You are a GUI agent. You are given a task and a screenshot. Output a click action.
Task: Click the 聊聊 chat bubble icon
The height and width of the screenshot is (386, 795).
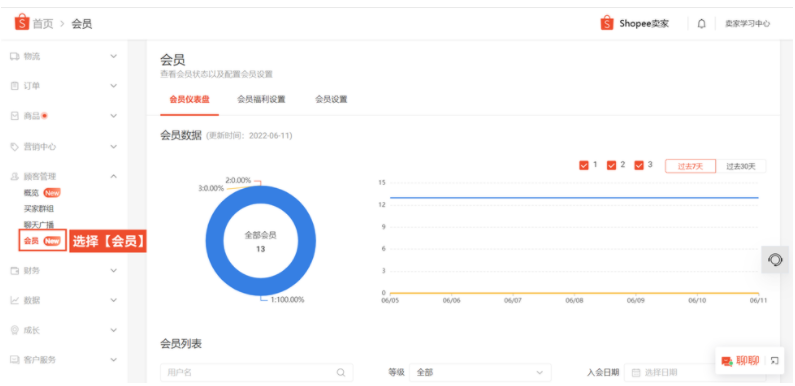tap(727, 361)
